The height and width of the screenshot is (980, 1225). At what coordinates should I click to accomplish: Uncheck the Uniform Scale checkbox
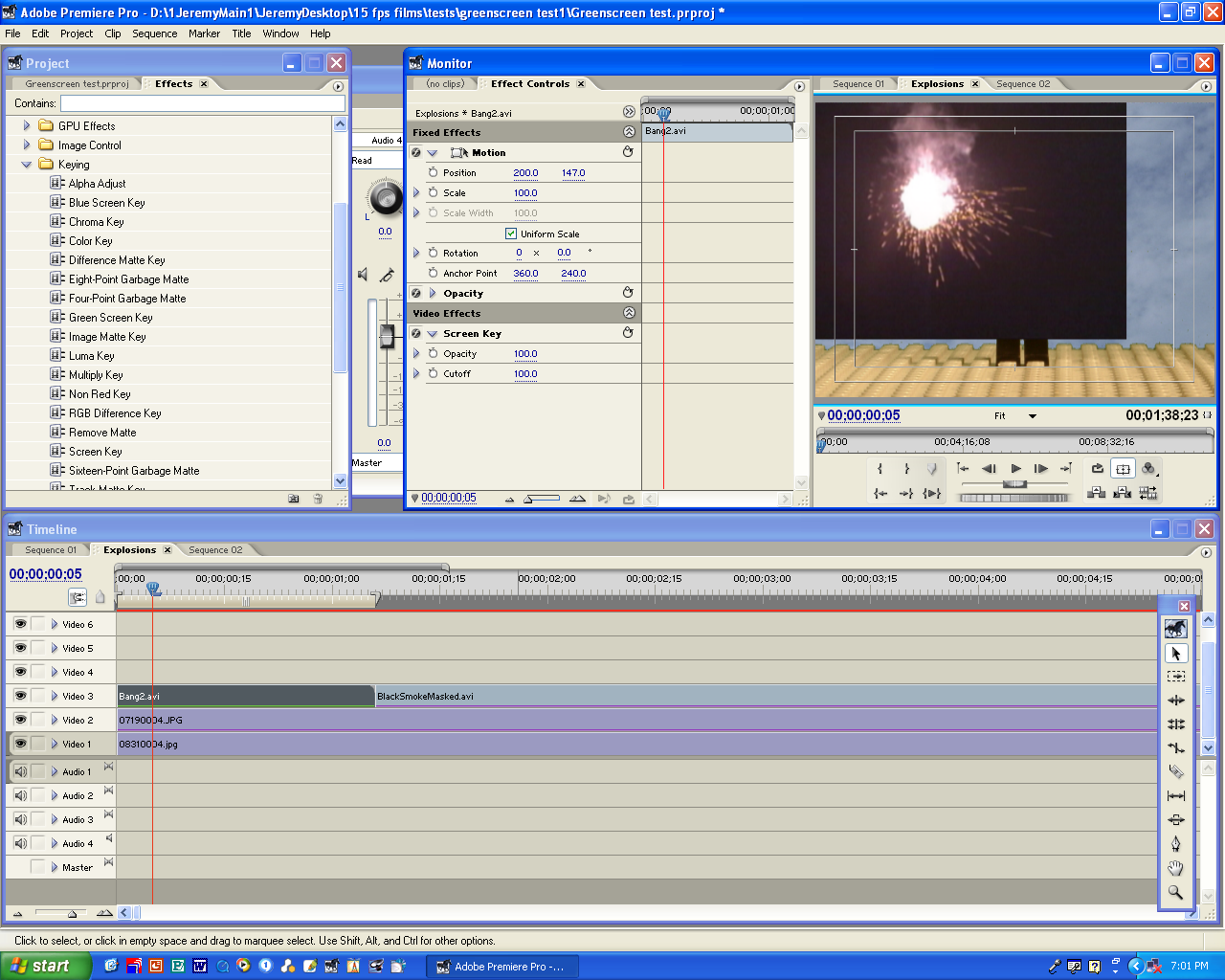coord(511,234)
